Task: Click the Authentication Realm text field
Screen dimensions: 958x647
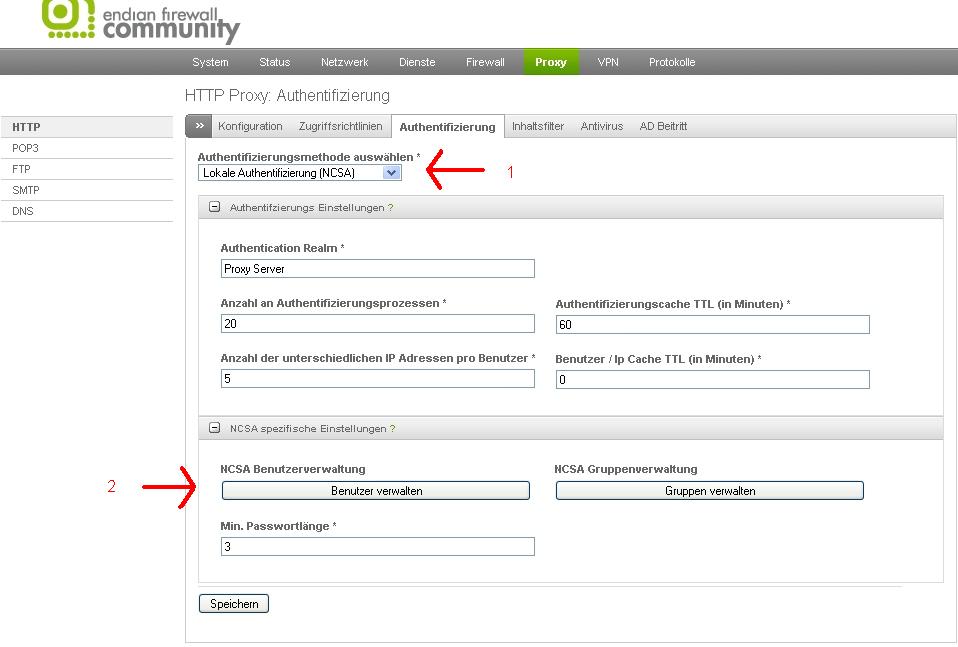Action: coord(377,269)
